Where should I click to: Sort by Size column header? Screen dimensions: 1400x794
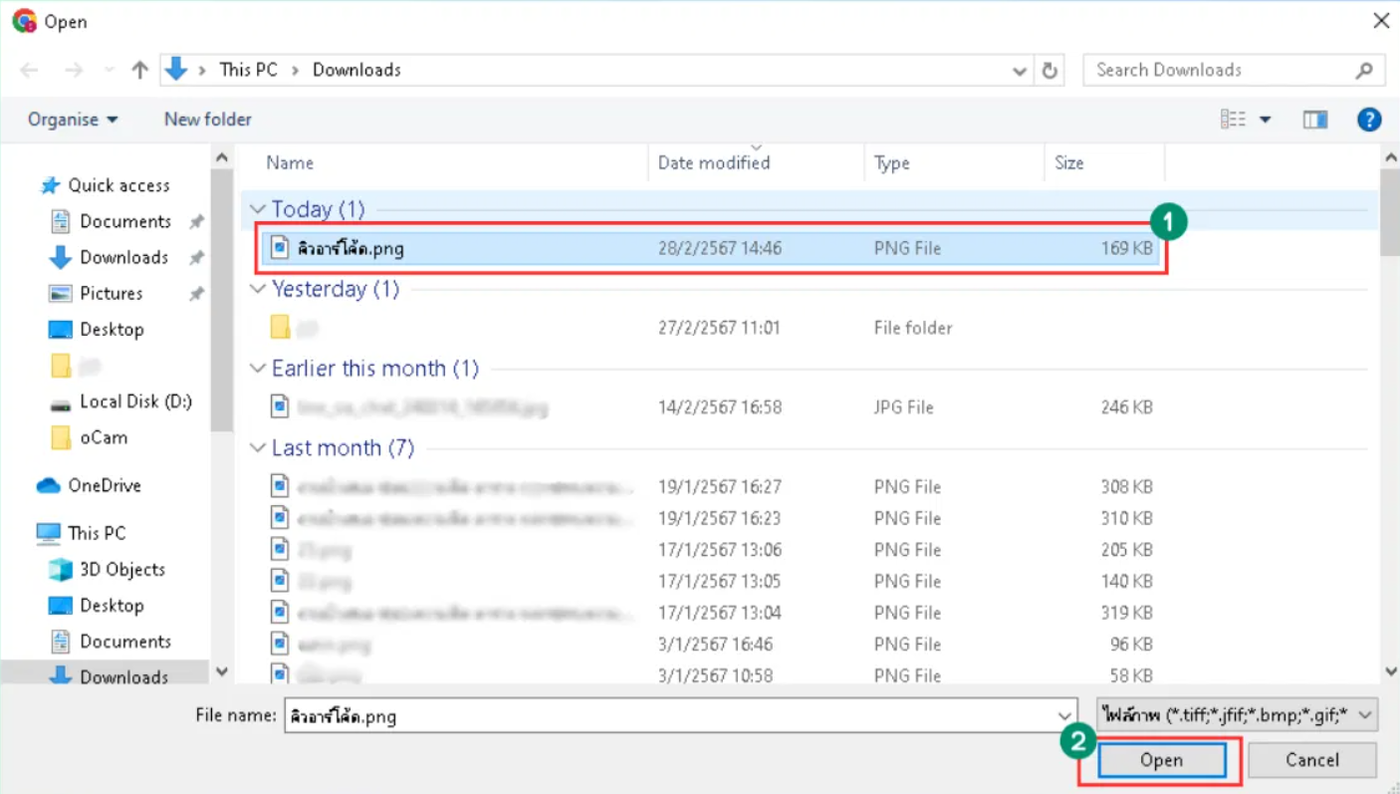(x=1069, y=163)
